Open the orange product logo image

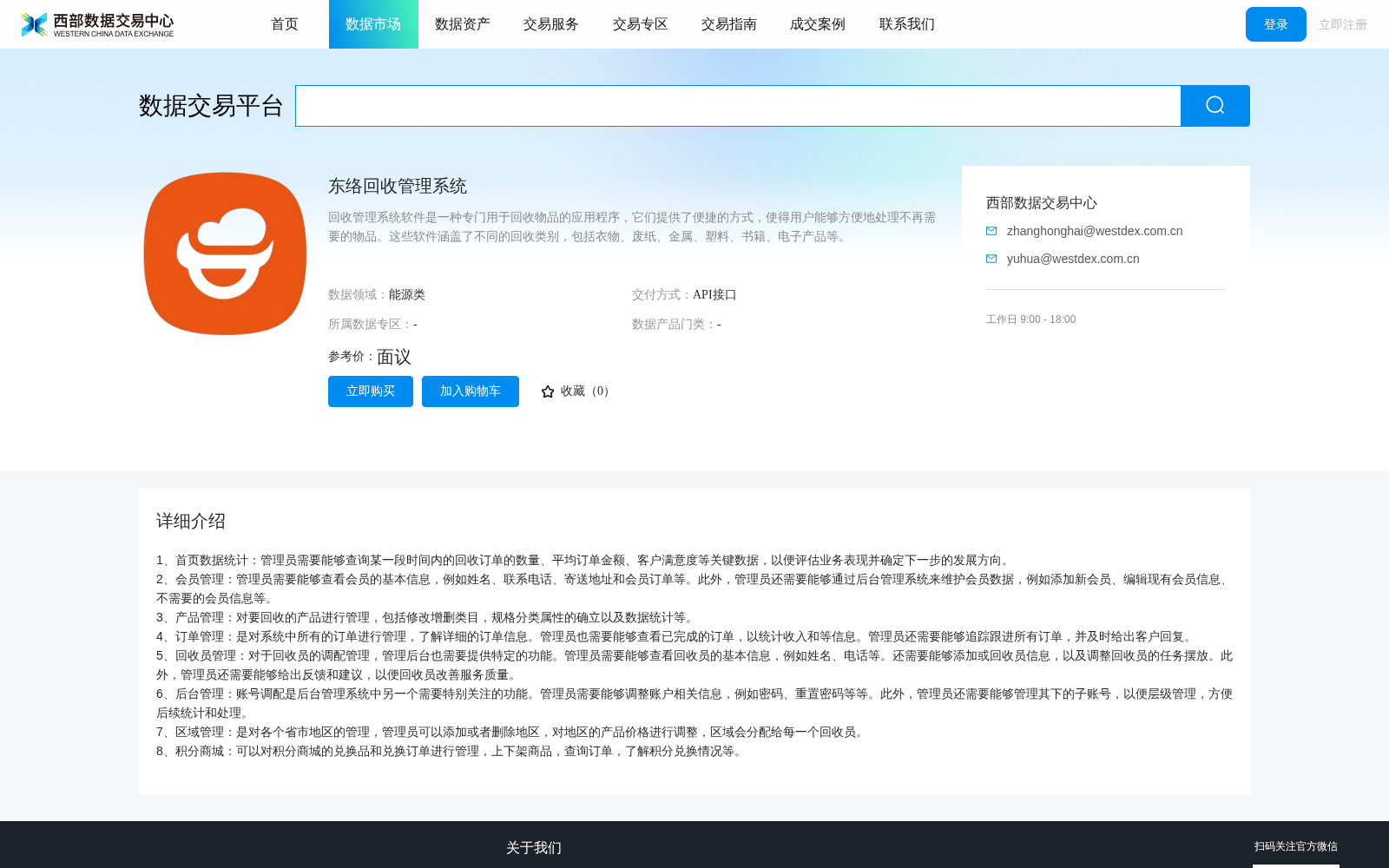pos(225,253)
